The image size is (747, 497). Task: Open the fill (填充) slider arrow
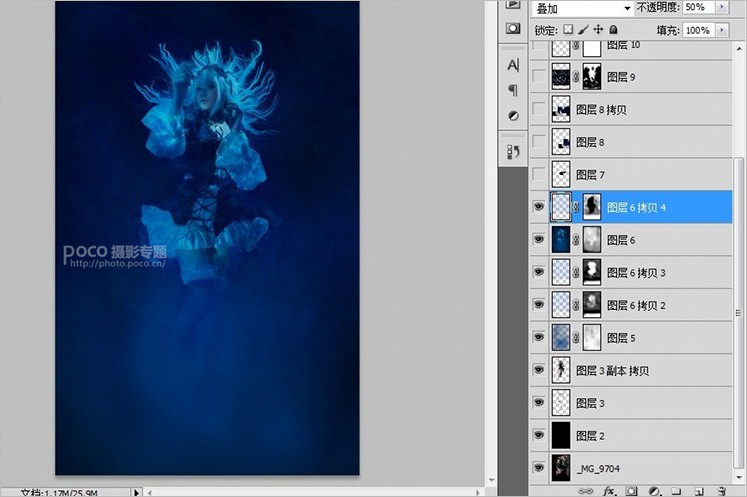tap(723, 31)
